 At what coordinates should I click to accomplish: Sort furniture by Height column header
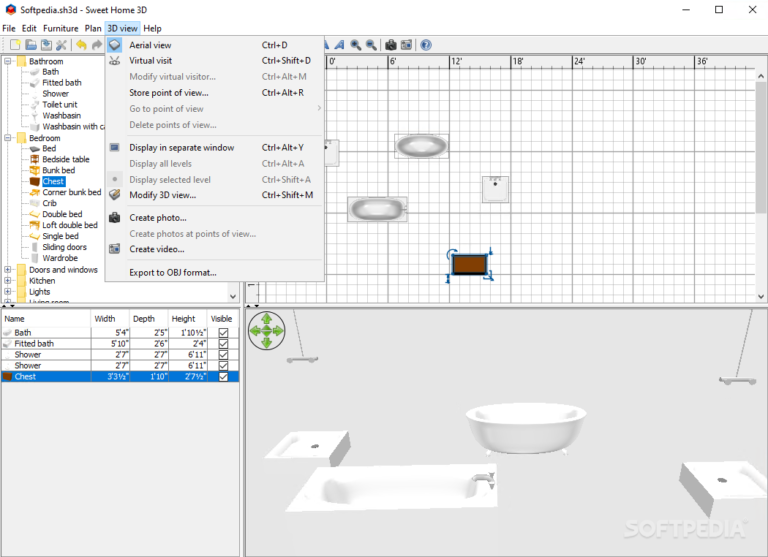pyautogui.click(x=188, y=318)
